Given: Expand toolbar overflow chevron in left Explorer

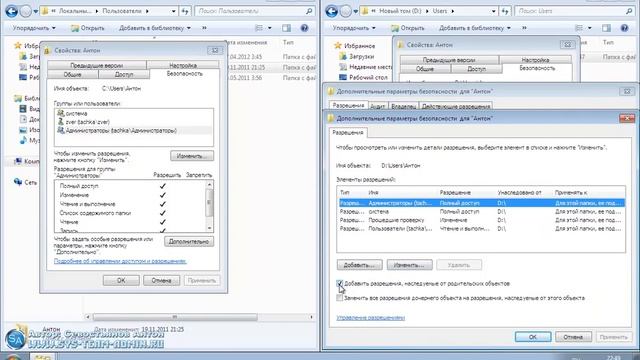Looking at the screenshot, I should [x=204, y=28].
